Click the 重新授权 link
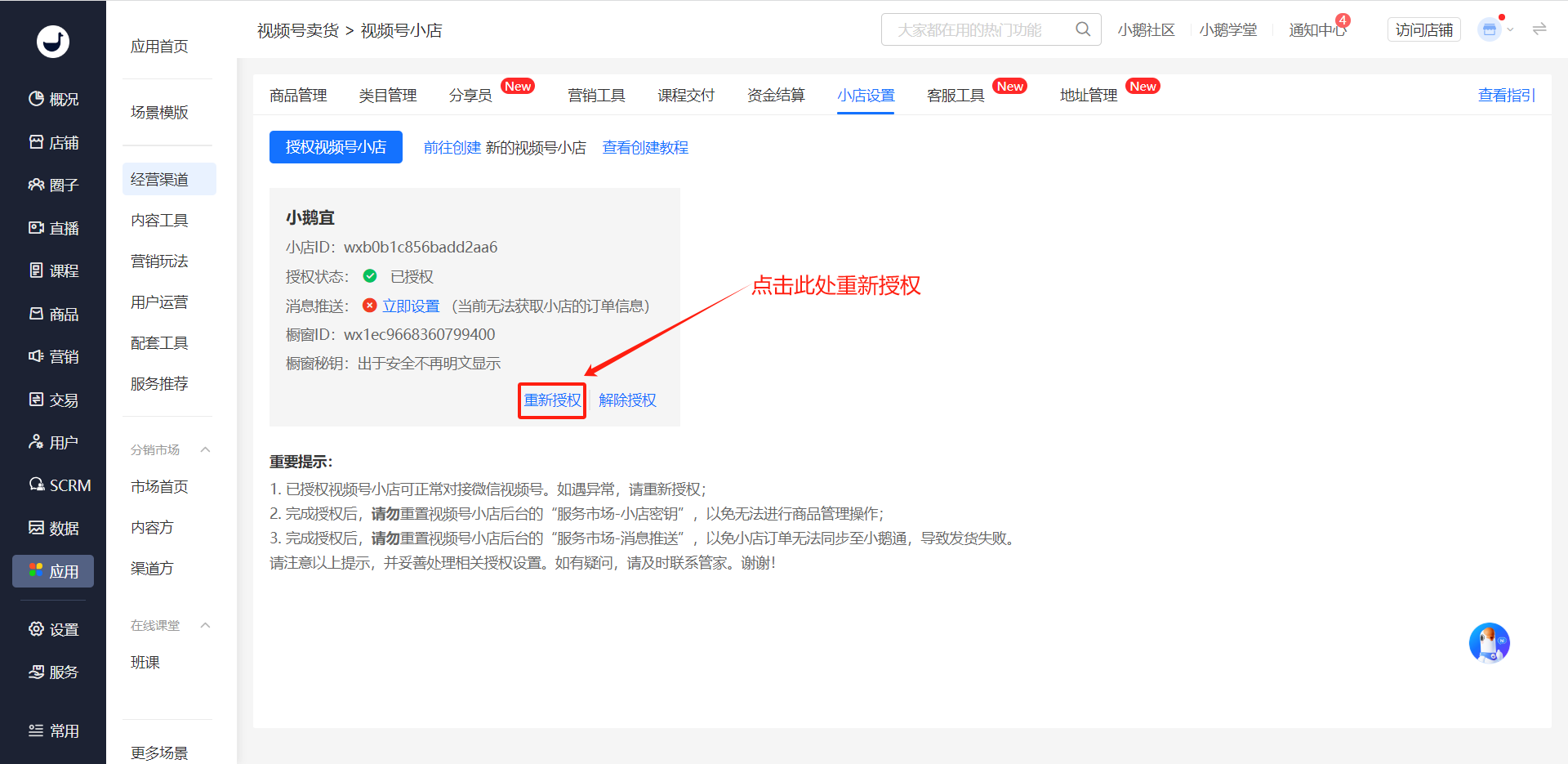The image size is (1568, 764). pos(552,400)
